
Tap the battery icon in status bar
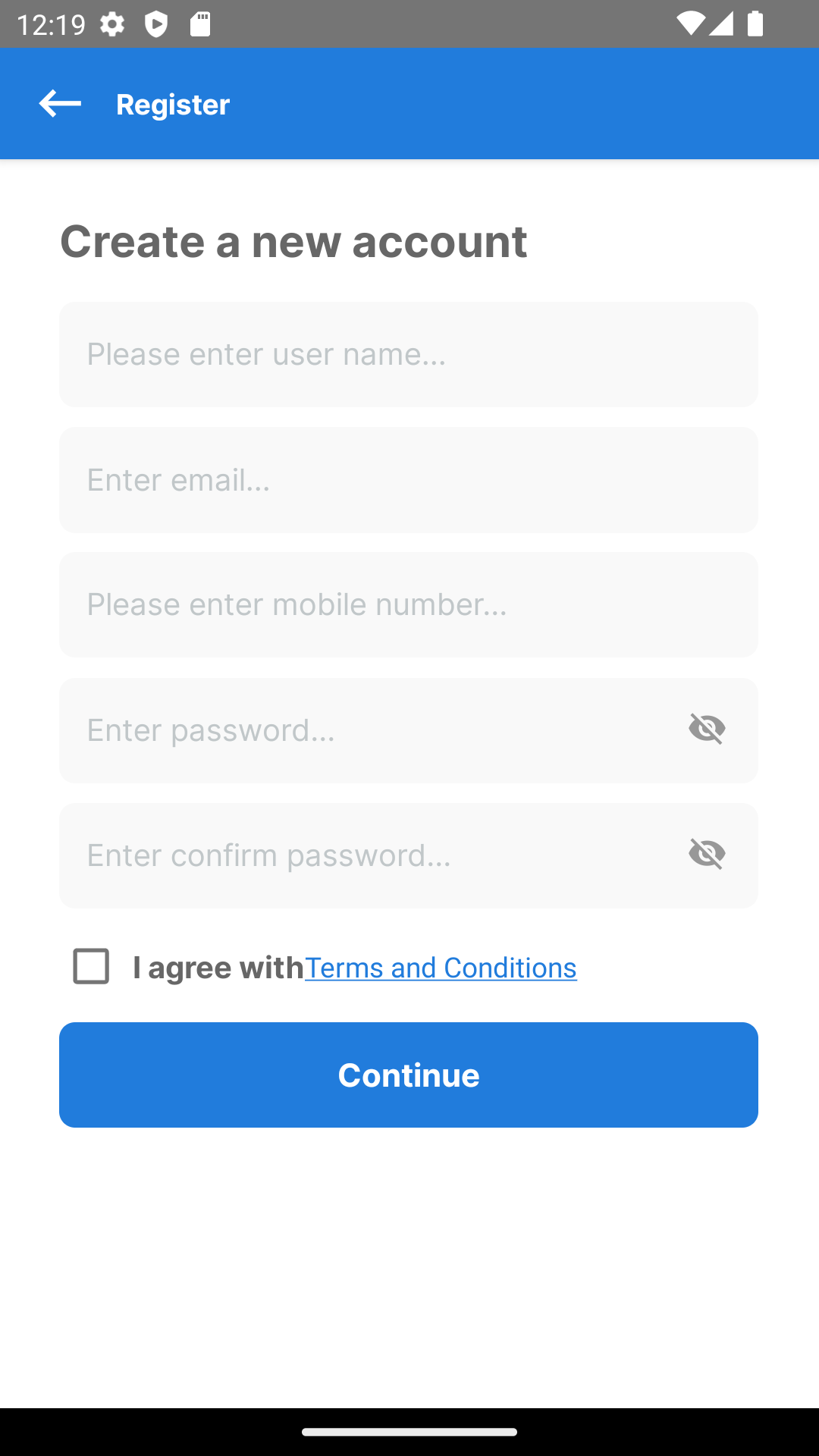755,24
